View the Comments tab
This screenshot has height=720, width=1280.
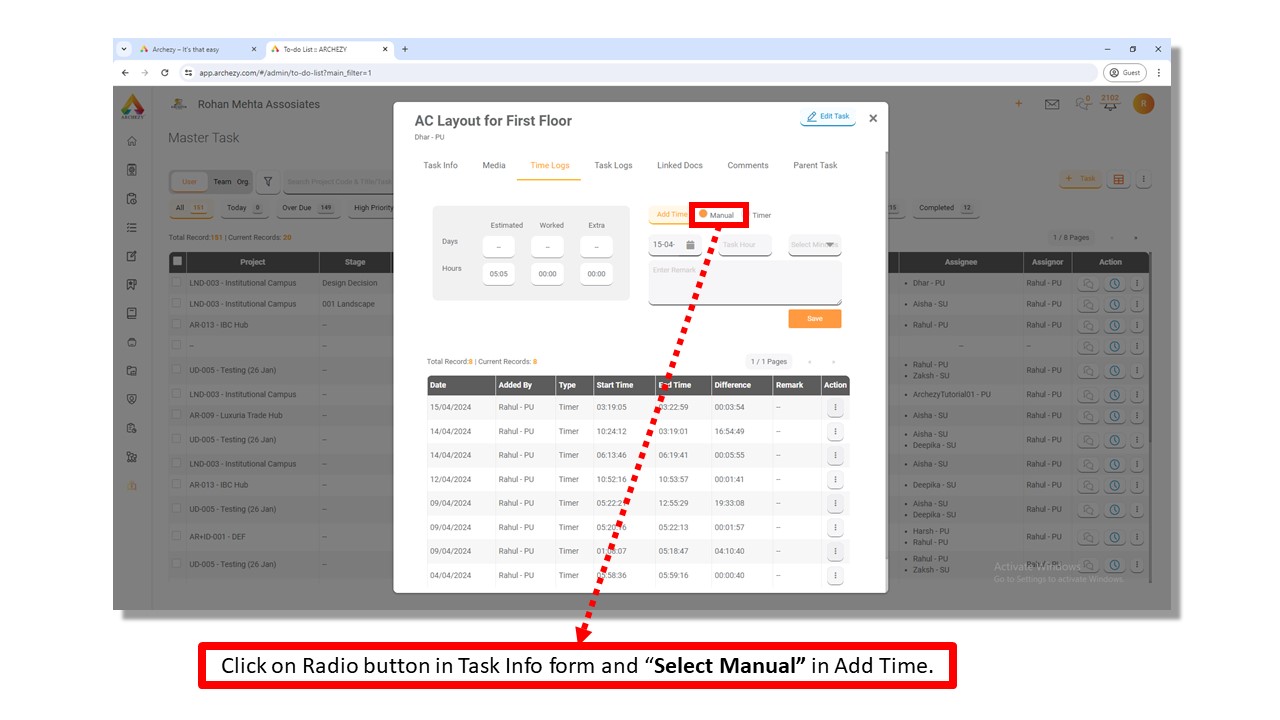pyautogui.click(x=748, y=166)
